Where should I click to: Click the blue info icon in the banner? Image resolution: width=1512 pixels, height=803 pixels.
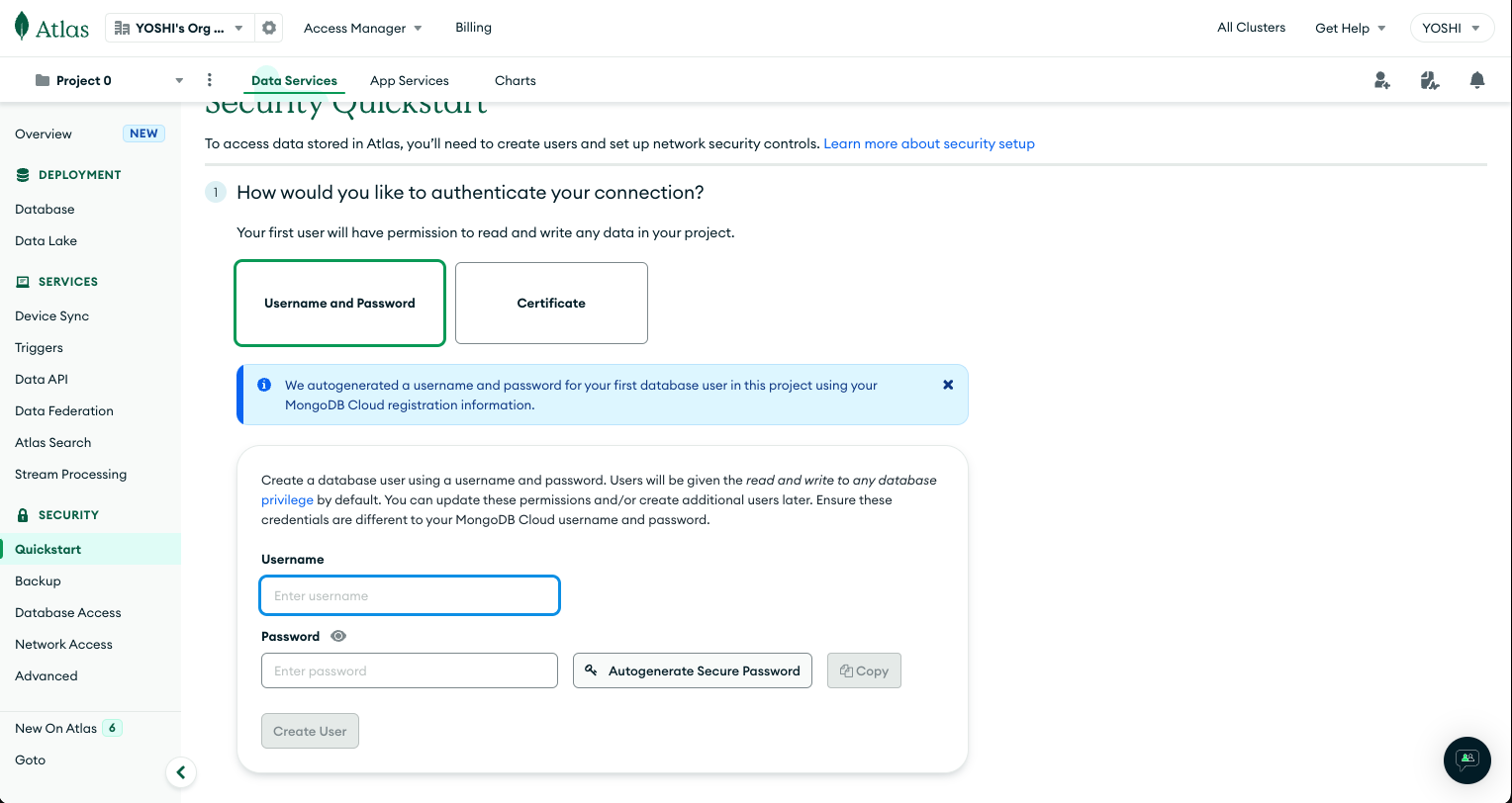click(x=264, y=385)
